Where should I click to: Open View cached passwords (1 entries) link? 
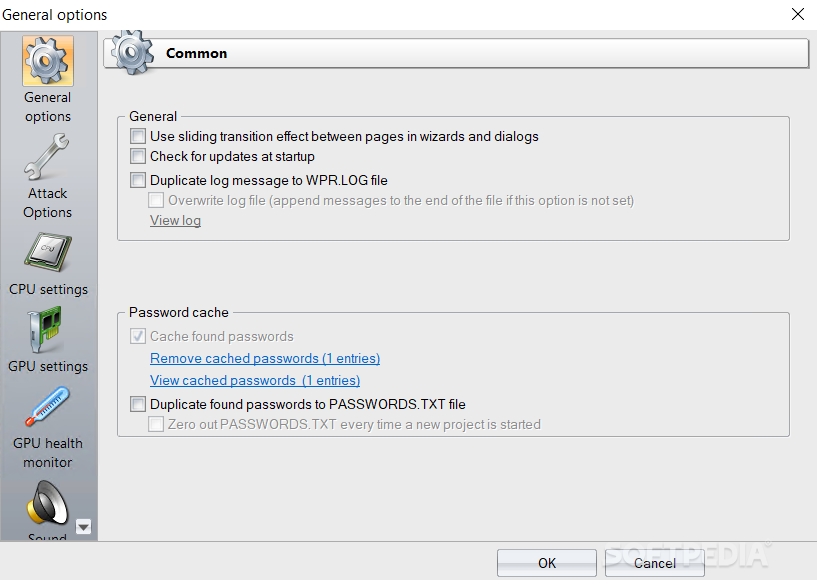[x=255, y=380]
